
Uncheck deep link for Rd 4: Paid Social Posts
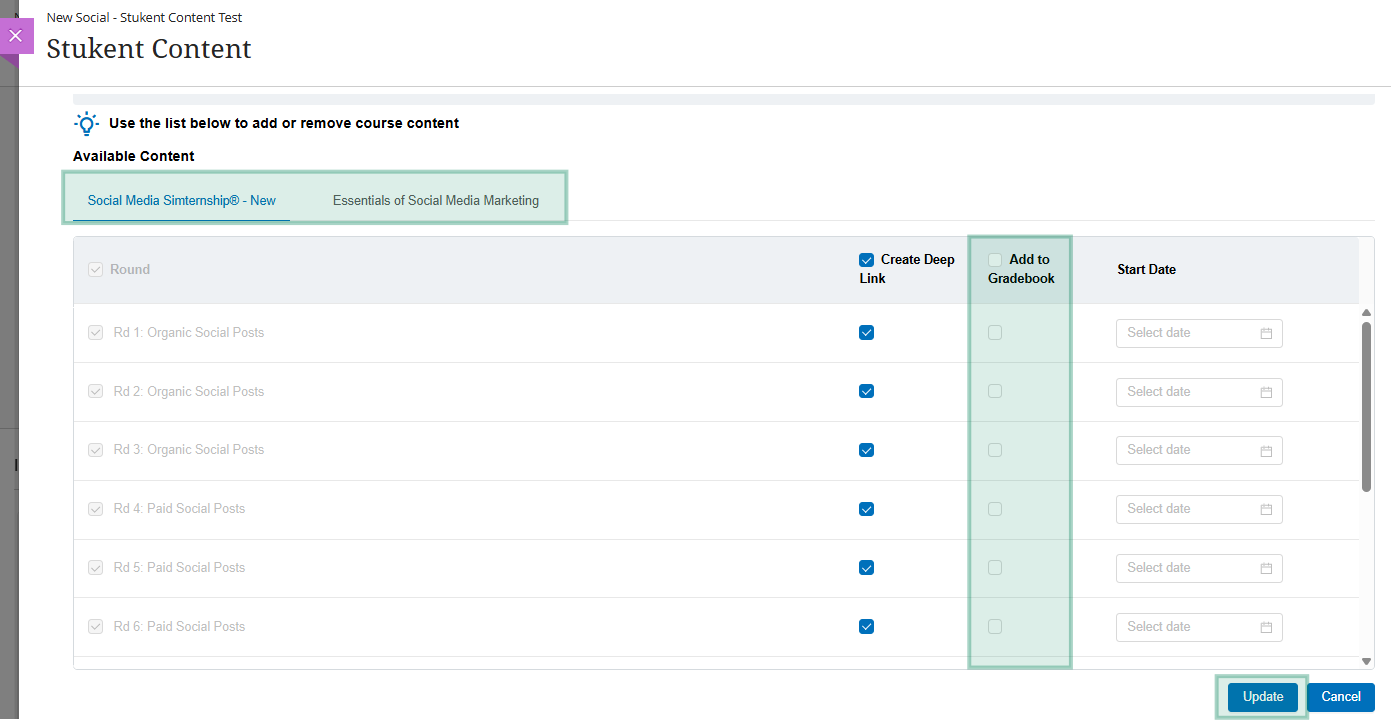866,509
